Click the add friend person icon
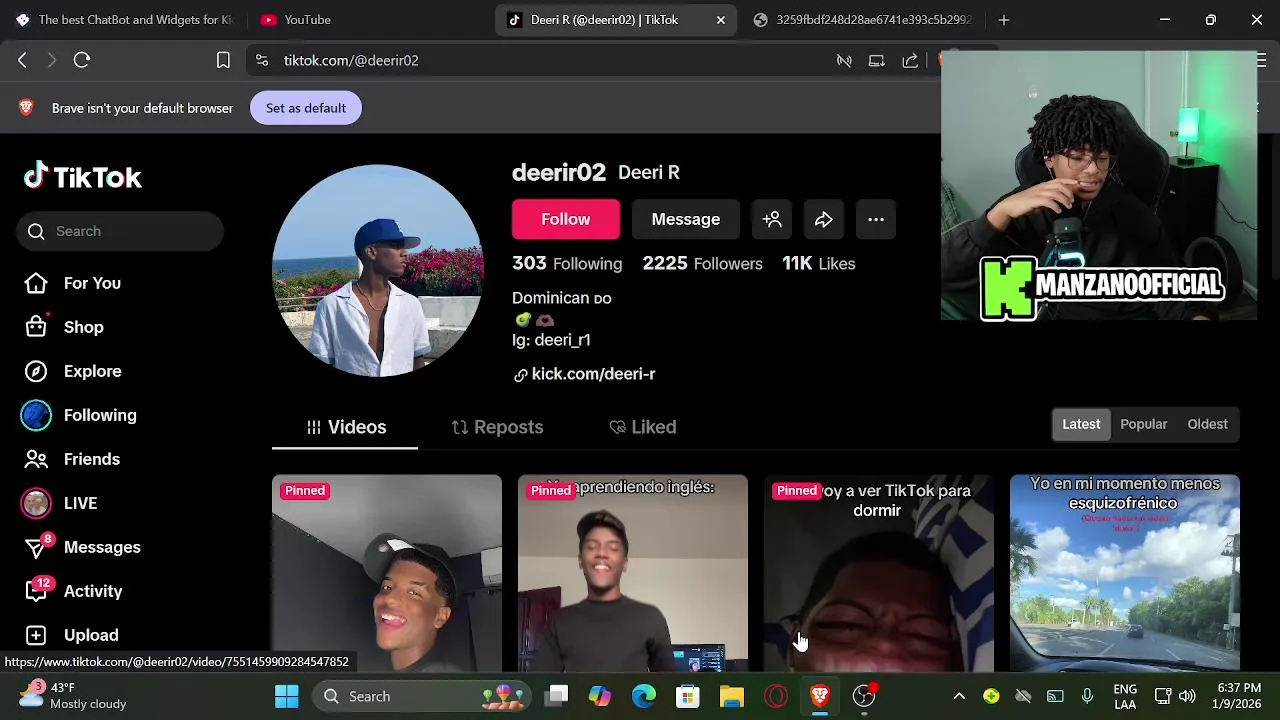 click(x=772, y=219)
